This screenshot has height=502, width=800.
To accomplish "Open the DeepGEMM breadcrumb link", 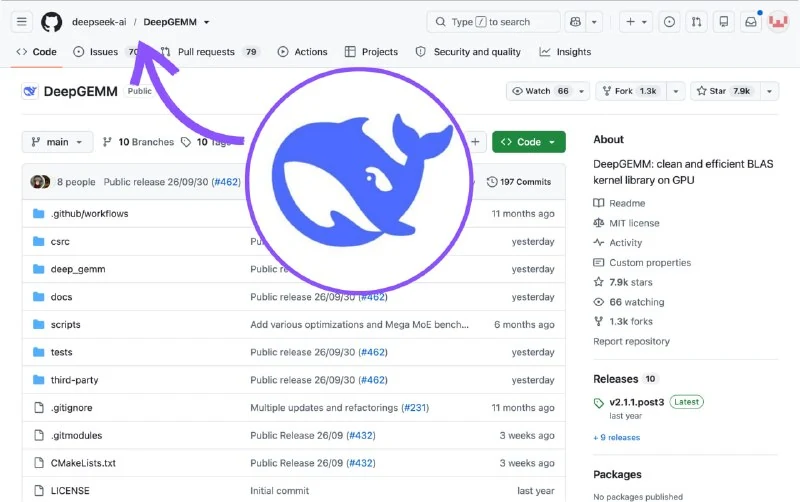I will click(170, 22).
